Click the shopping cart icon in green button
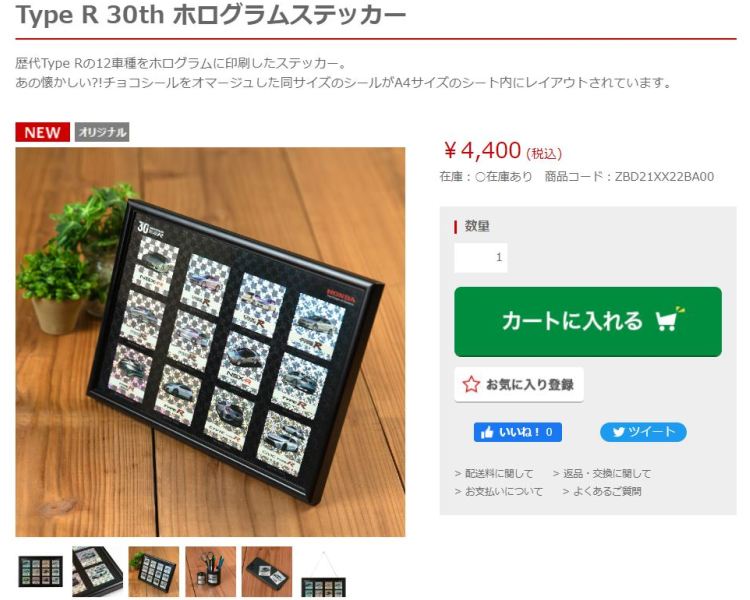Screen dimensions: 750x600 pos(670,319)
